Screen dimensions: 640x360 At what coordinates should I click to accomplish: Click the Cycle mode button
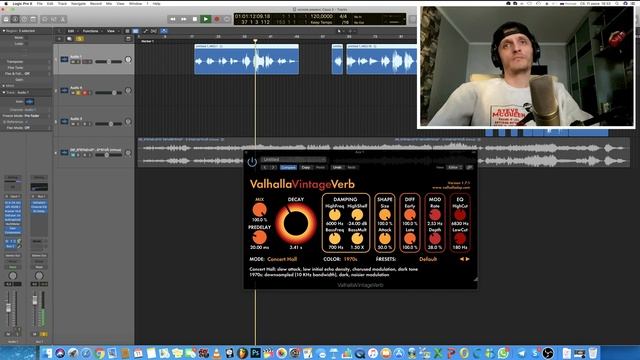tap(227, 19)
